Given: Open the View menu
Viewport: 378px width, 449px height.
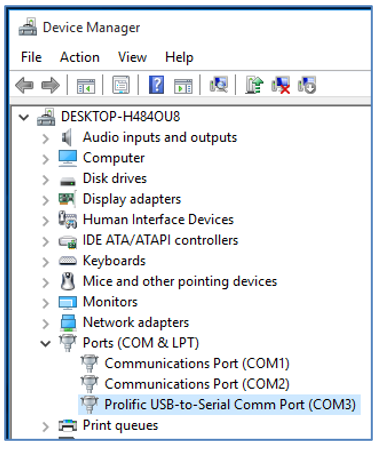Looking at the screenshot, I should click(x=132, y=57).
